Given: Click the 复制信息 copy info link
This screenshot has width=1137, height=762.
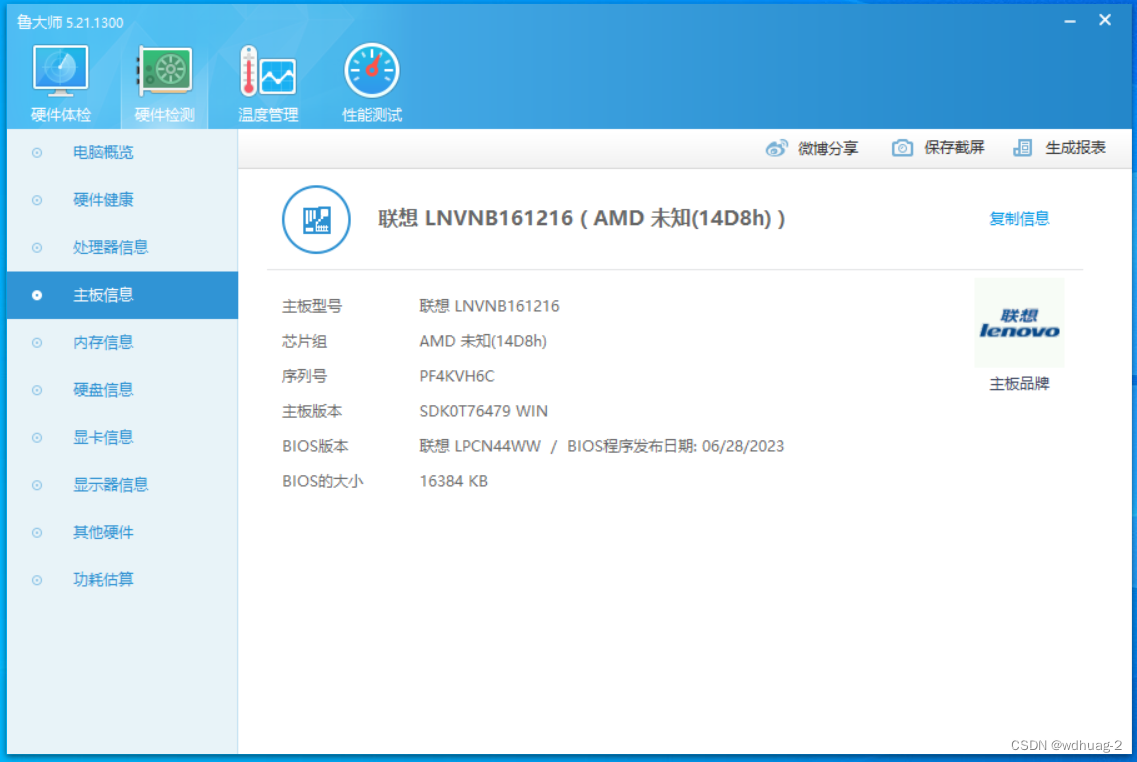Looking at the screenshot, I should 1019,218.
